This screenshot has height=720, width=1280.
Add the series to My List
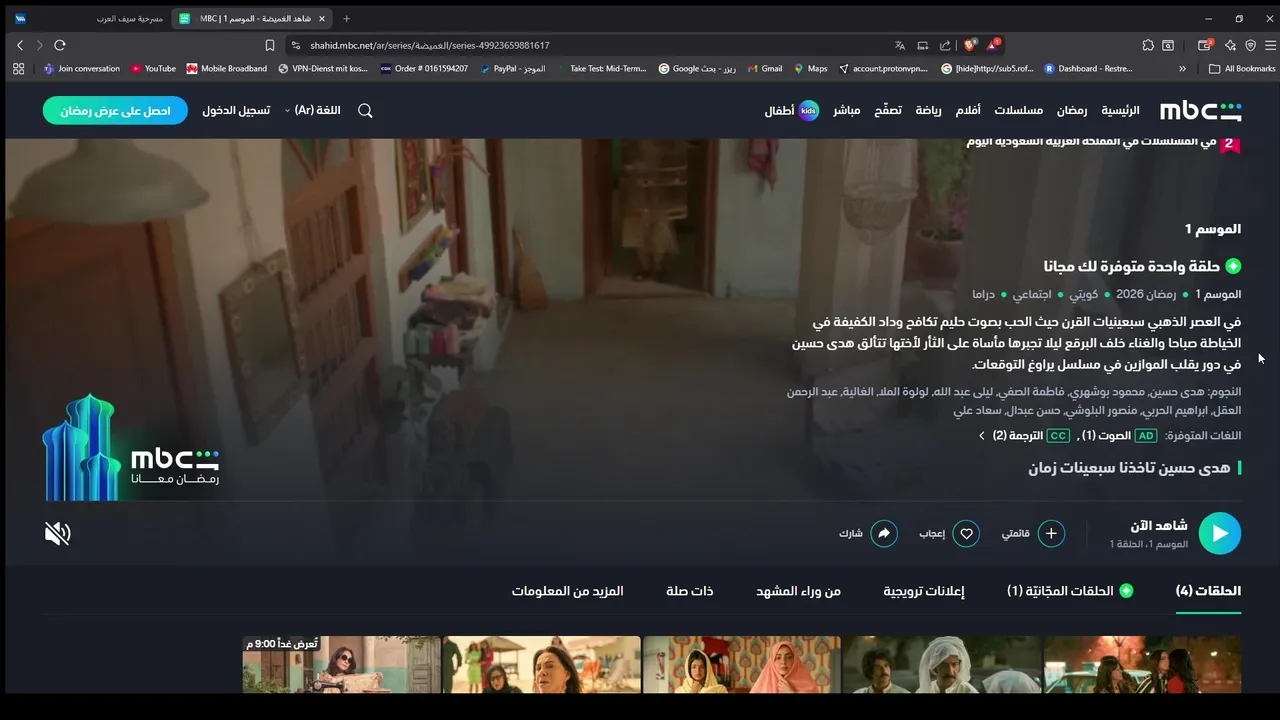click(x=1051, y=533)
